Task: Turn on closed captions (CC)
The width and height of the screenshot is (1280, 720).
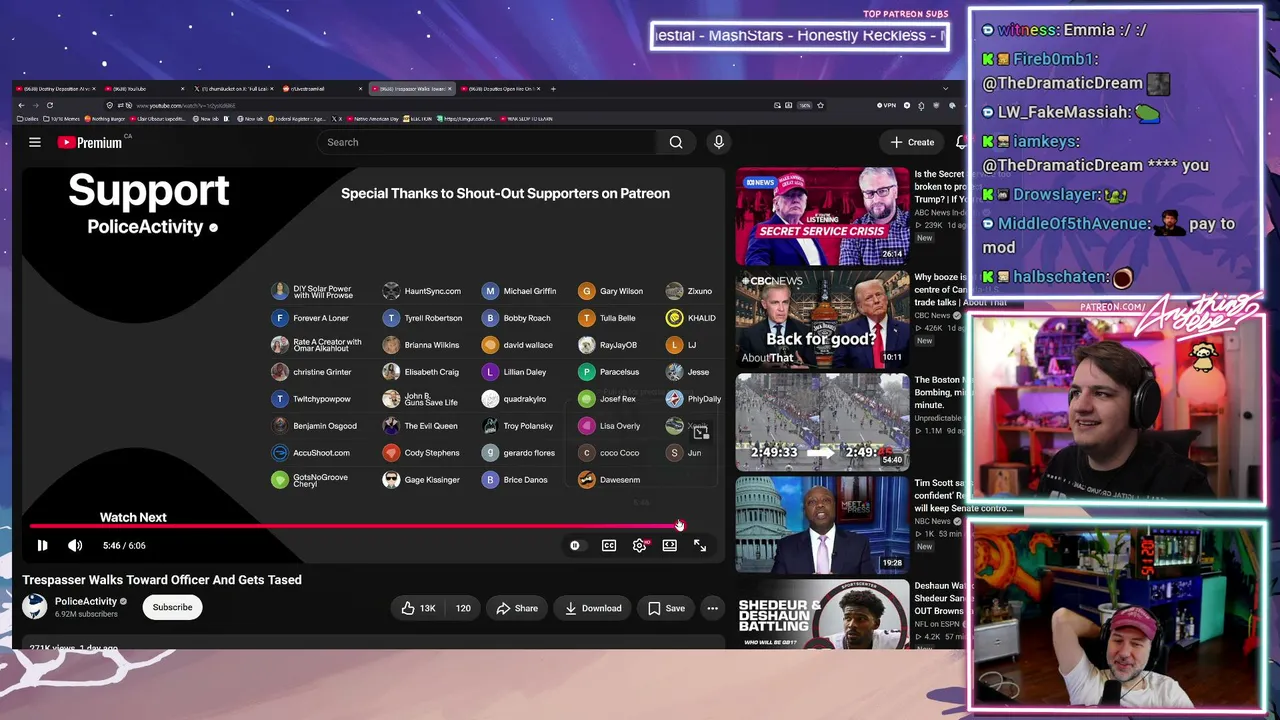Action: coord(608,545)
